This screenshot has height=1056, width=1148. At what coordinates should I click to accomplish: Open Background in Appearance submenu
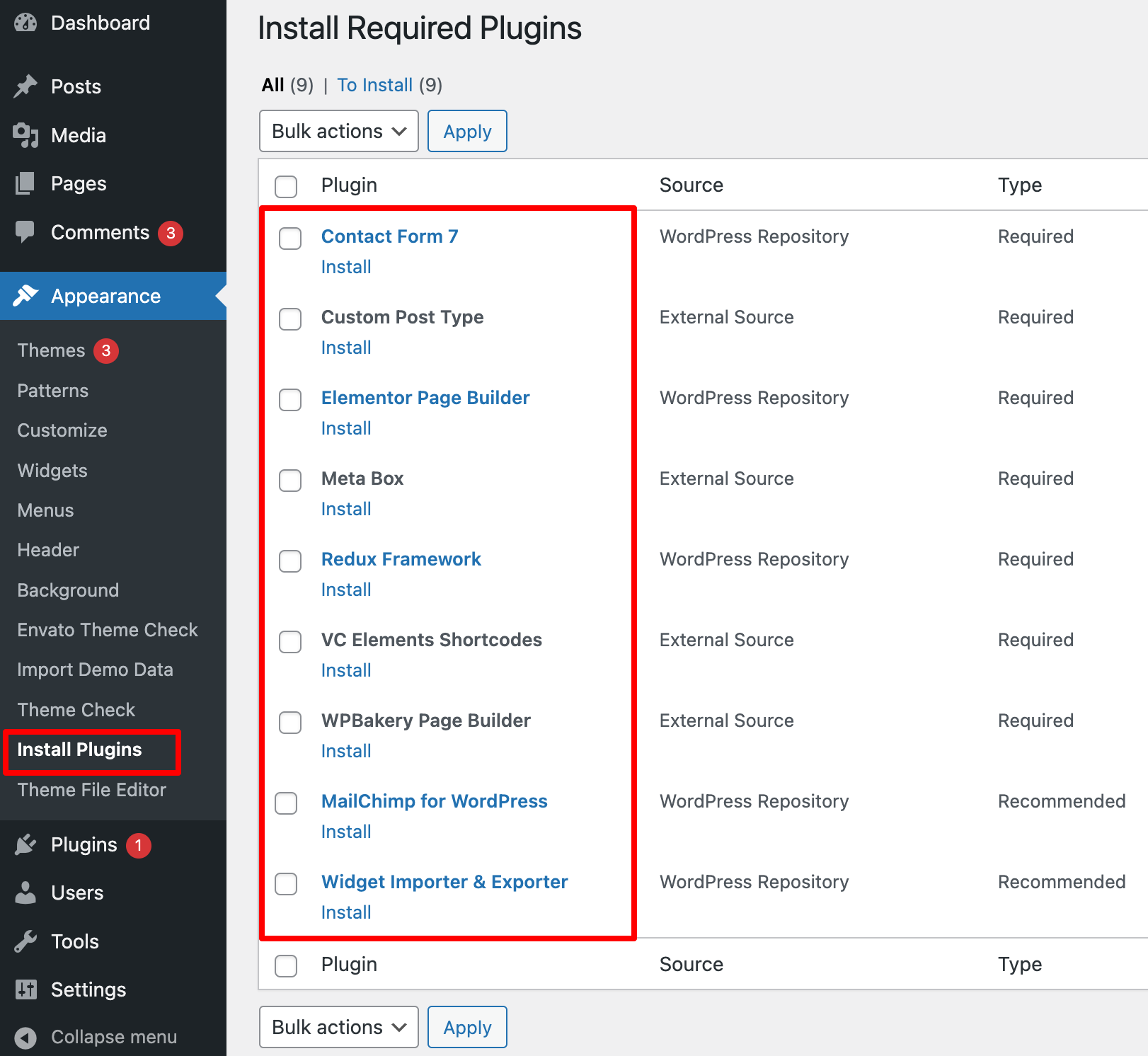click(x=68, y=590)
